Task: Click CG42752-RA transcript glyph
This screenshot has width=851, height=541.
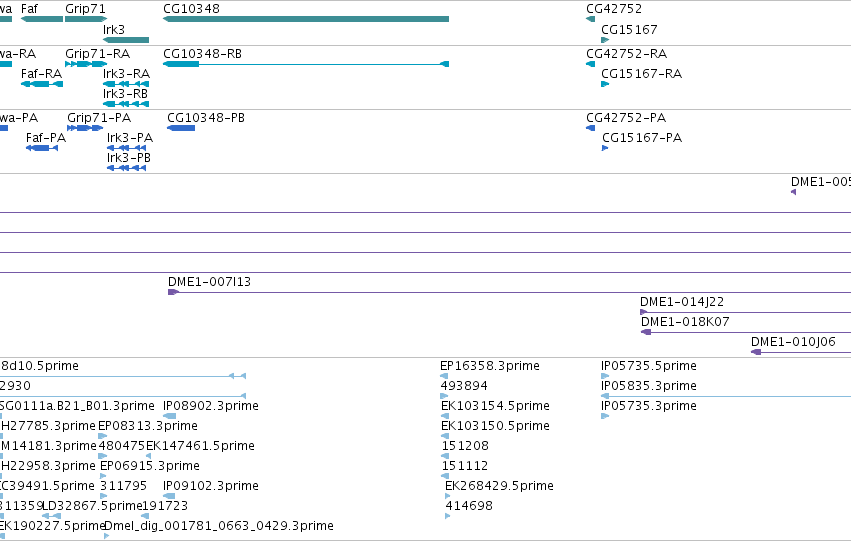Action: tap(590, 64)
